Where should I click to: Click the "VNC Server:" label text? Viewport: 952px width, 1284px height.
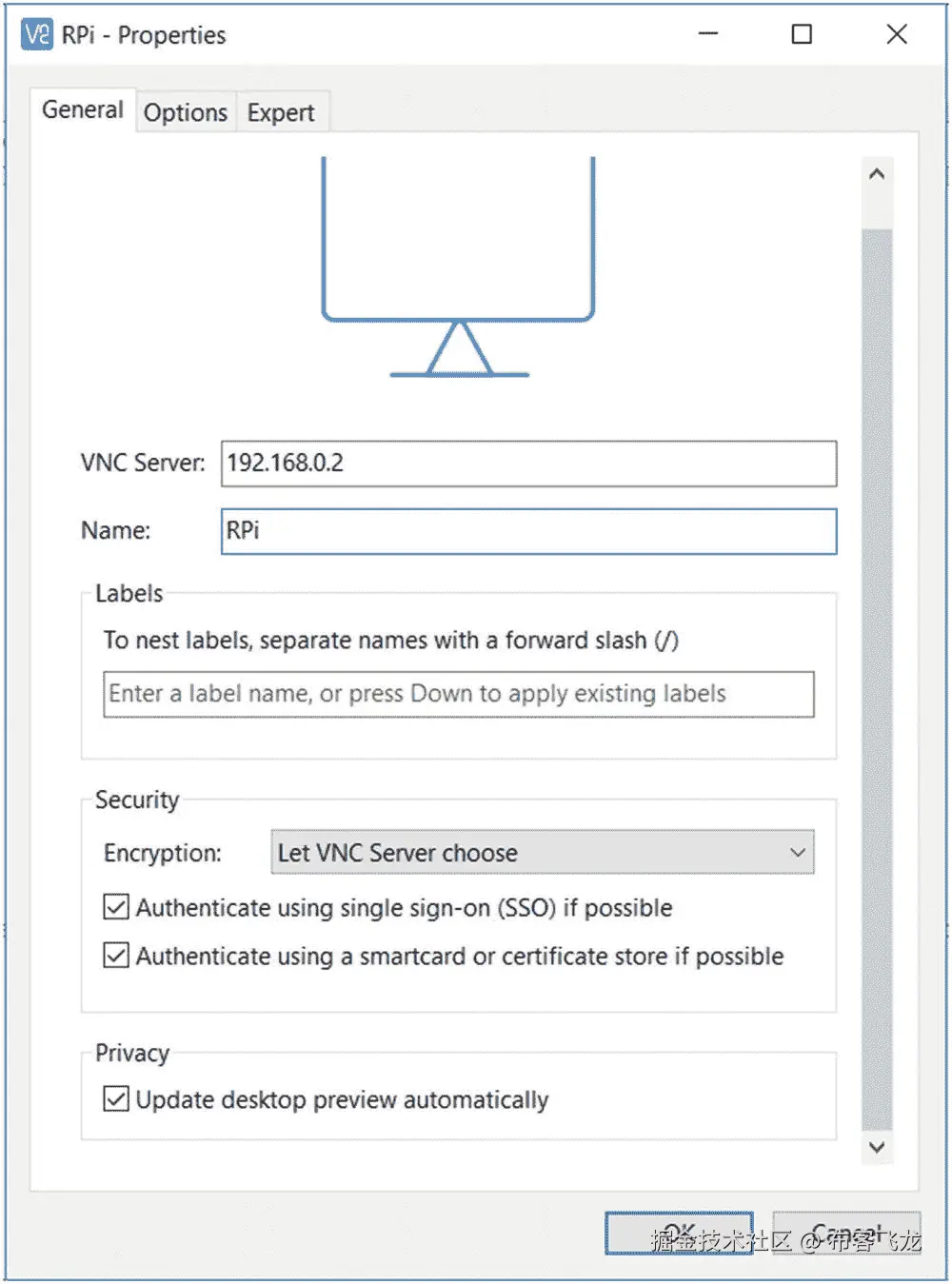tap(143, 463)
